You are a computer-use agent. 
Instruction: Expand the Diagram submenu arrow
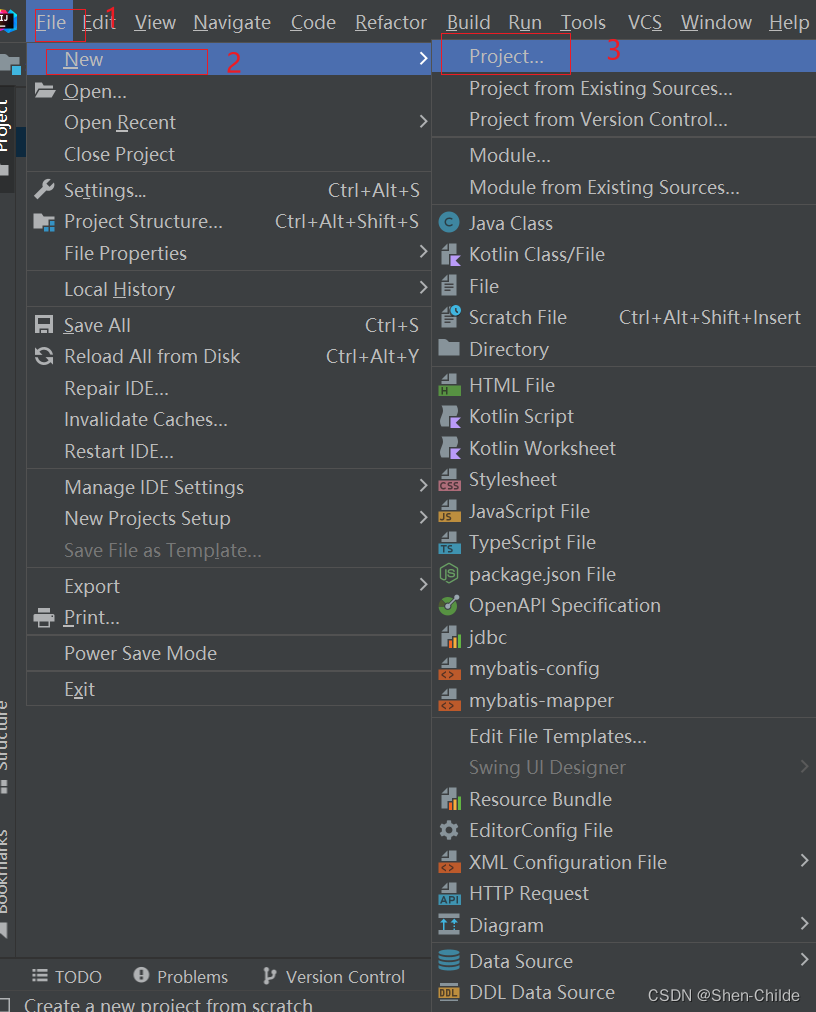click(804, 924)
